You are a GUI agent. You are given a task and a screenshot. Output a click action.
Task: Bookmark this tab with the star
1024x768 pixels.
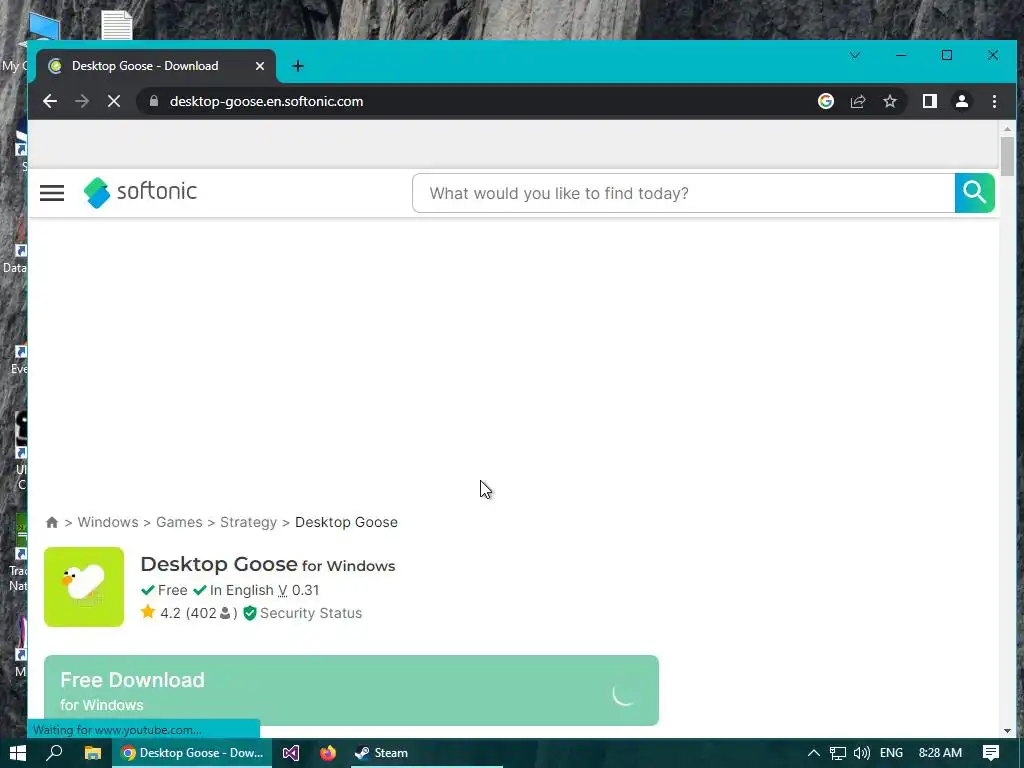[890, 101]
